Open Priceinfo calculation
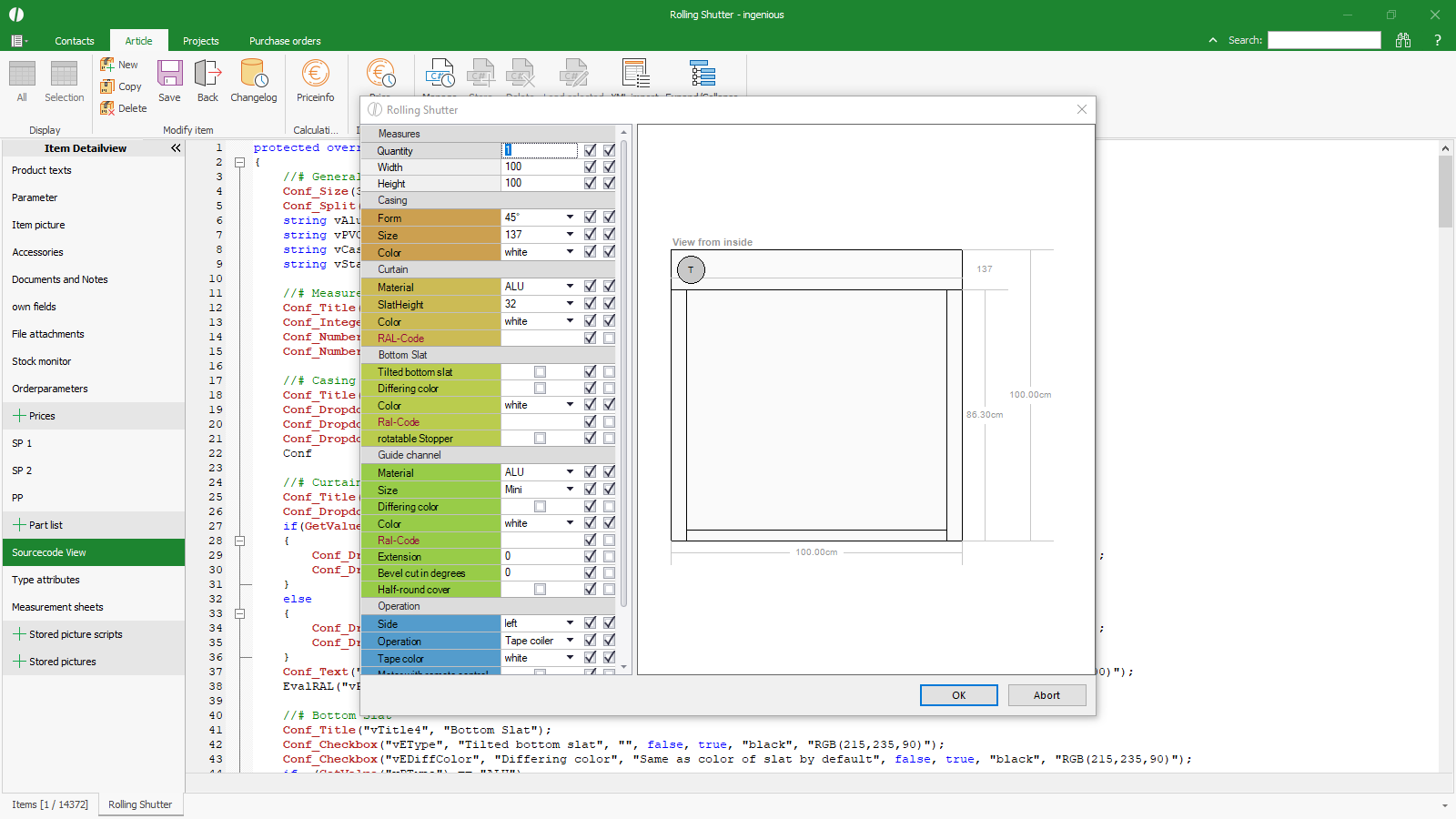 click(315, 74)
